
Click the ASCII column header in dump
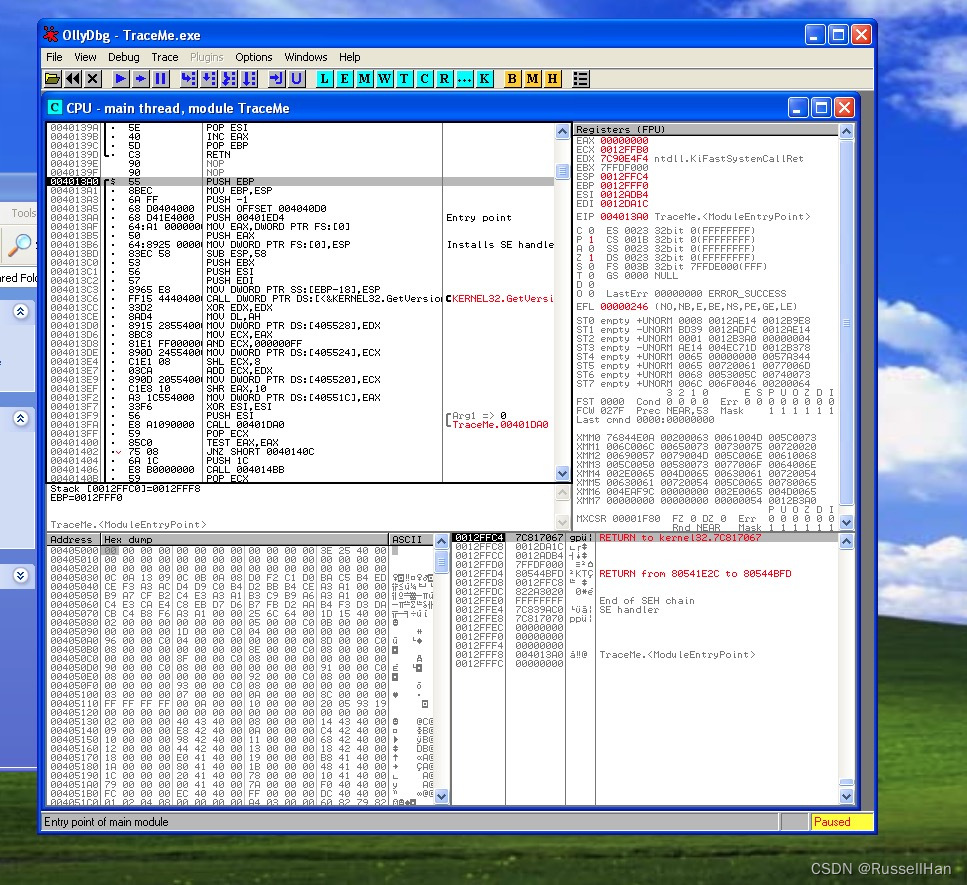(x=411, y=540)
